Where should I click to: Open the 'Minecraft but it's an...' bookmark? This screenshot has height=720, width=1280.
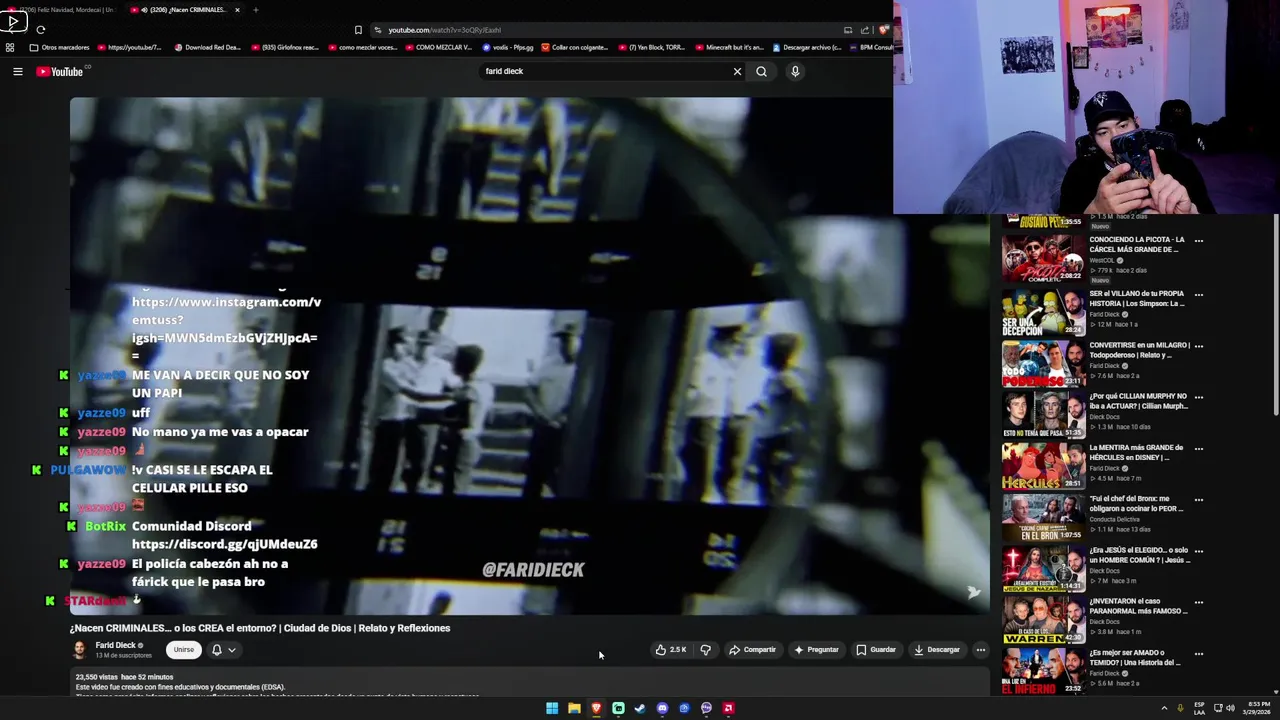point(729,47)
